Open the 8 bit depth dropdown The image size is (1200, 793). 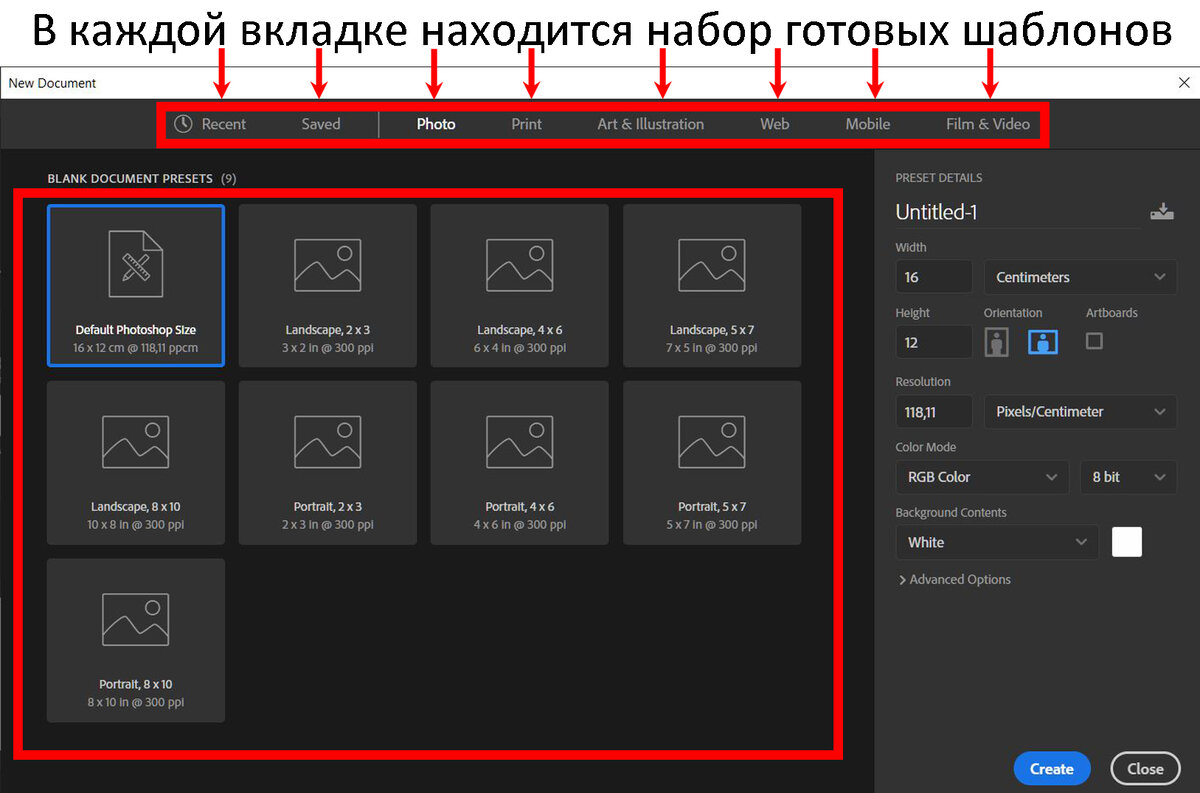point(1128,477)
